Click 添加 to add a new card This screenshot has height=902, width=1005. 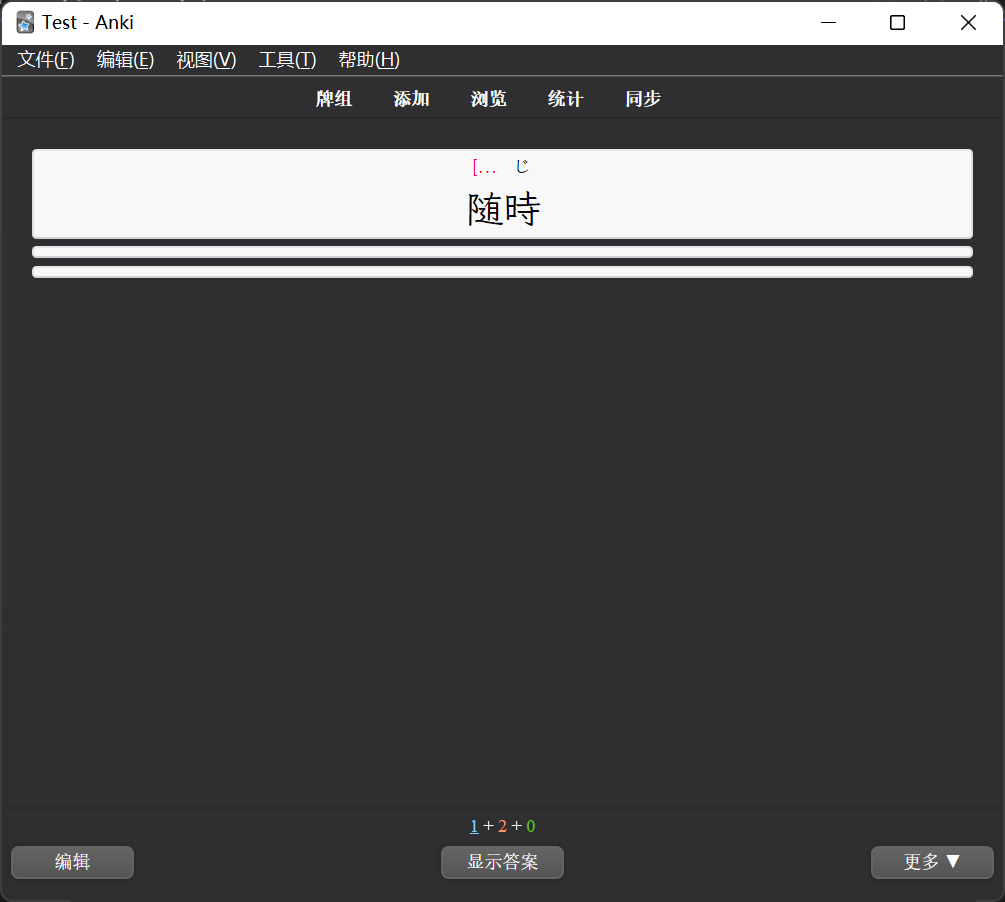click(411, 99)
